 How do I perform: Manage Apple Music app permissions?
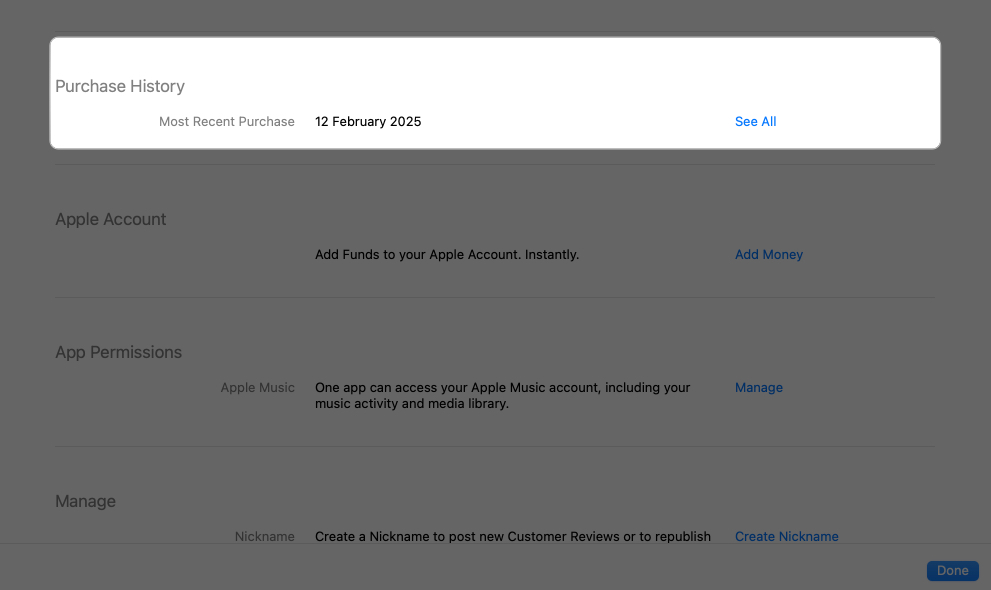(758, 387)
